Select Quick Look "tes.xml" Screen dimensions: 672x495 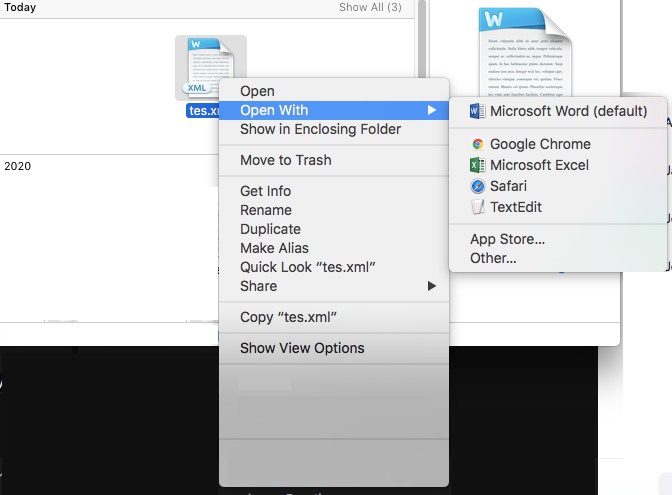click(x=307, y=267)
